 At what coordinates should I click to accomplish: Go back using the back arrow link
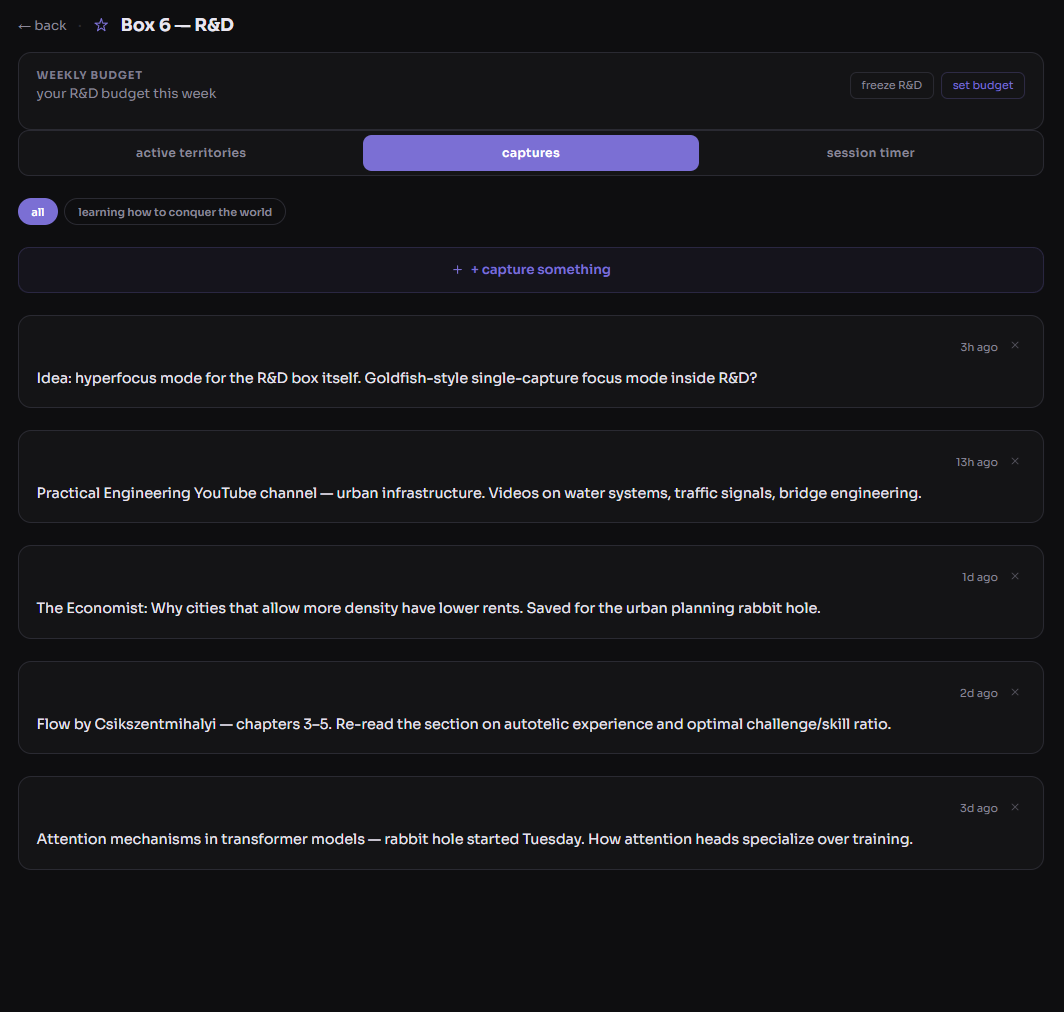click(42, 25)
